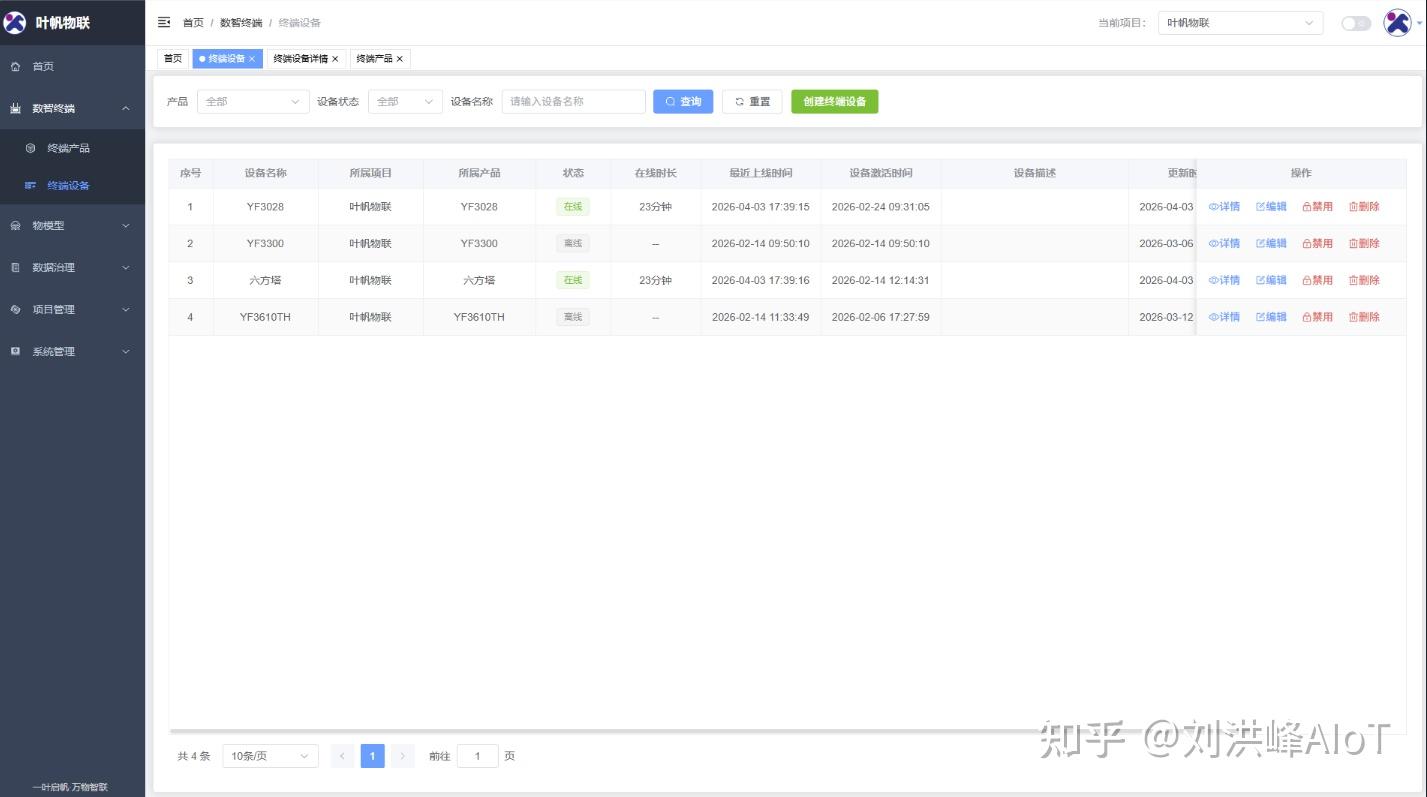The image size is (1427, 797).
Task: Click the 共 4 条 total count
Action: [x=194, y=757]
